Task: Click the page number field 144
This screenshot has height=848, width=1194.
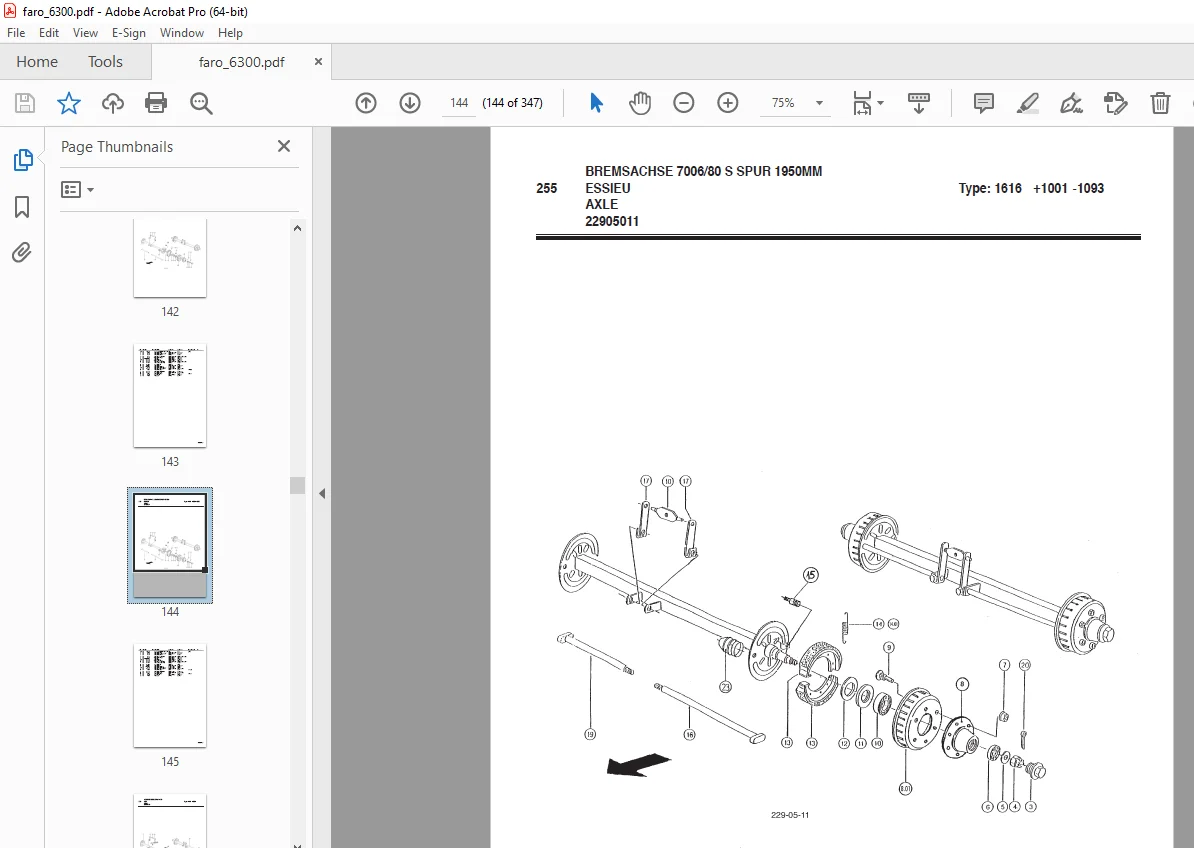Action: pos(459,103)
